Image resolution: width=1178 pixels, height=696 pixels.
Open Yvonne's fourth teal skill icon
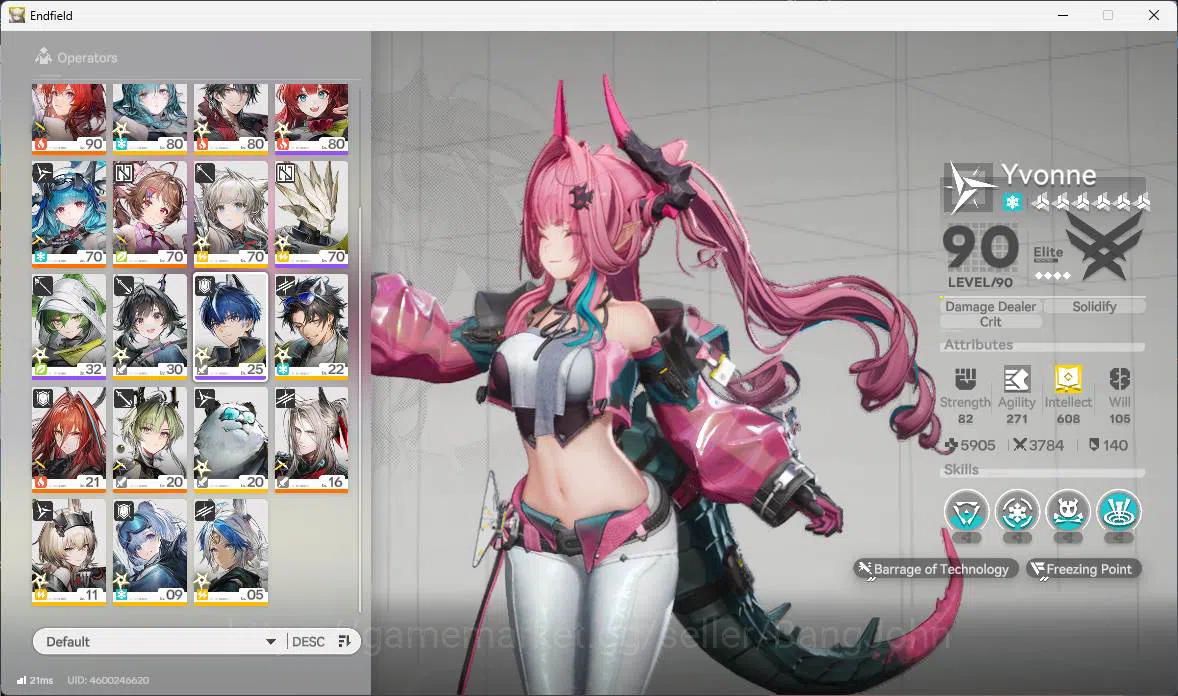pos(1119,512)
